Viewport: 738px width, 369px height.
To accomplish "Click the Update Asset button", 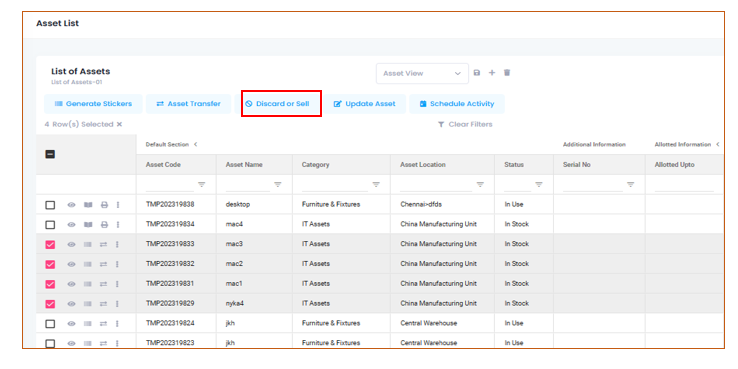I will coord(365,104).
